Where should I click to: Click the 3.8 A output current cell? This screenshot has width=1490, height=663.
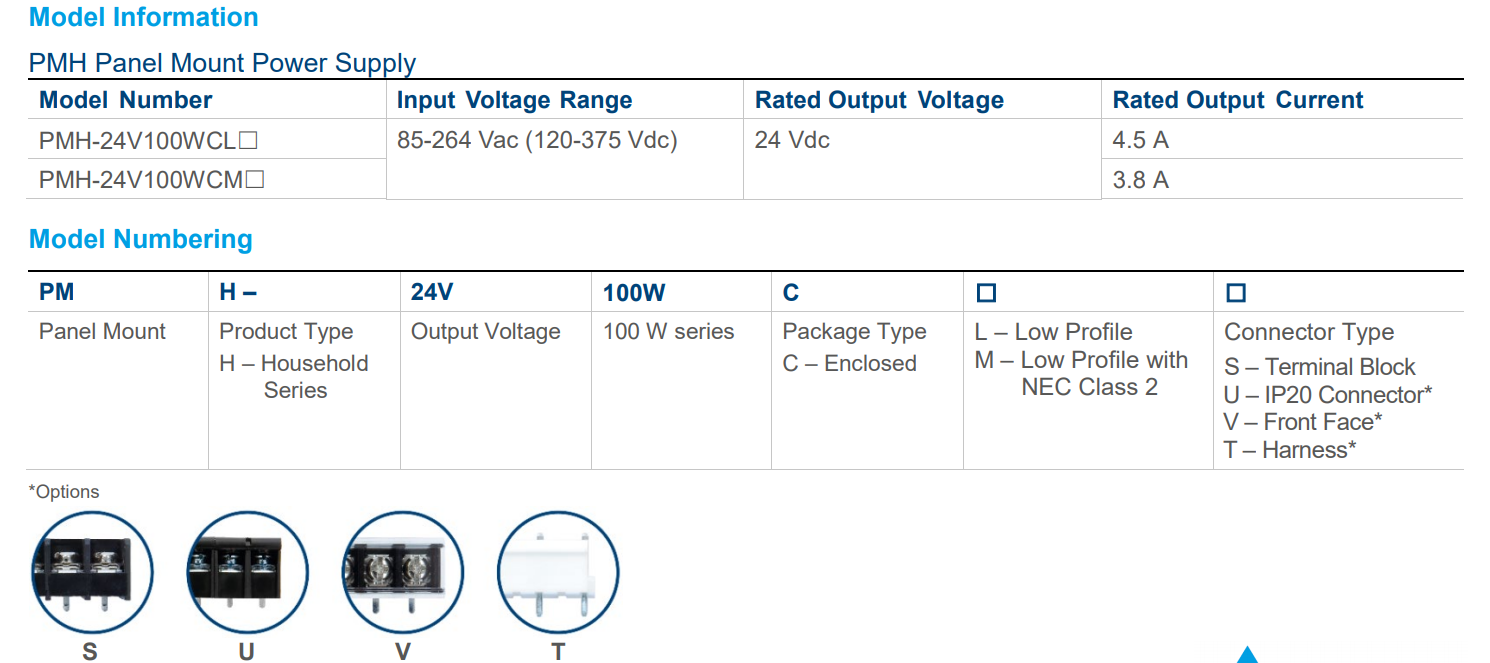pos(1140,181)
